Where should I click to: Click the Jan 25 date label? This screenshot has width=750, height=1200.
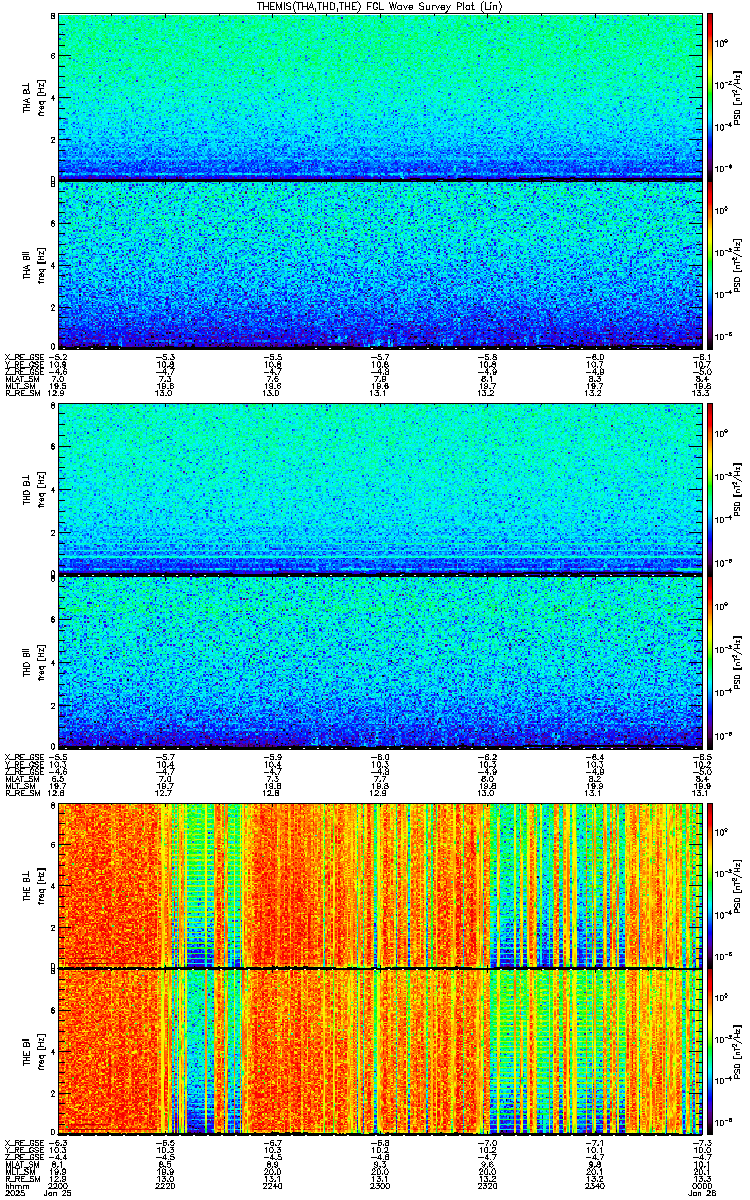(59, 1192)
